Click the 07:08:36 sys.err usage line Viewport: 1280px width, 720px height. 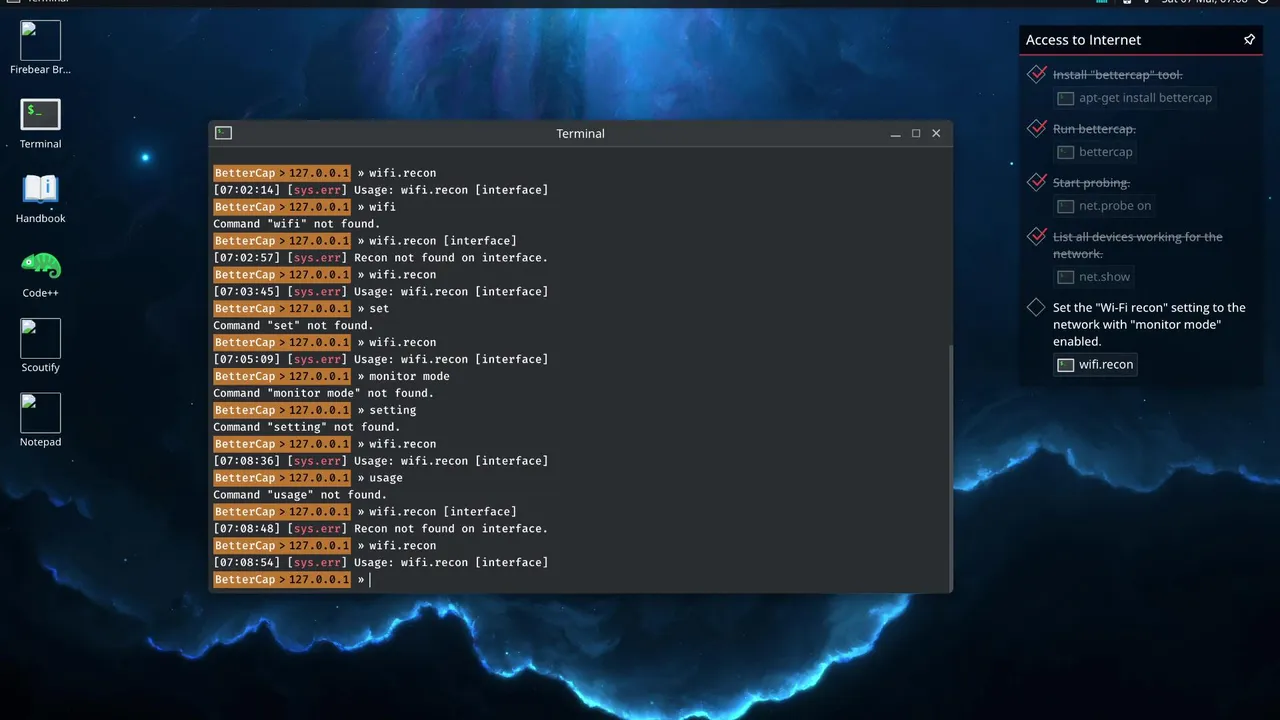click(x=381, y=461)
